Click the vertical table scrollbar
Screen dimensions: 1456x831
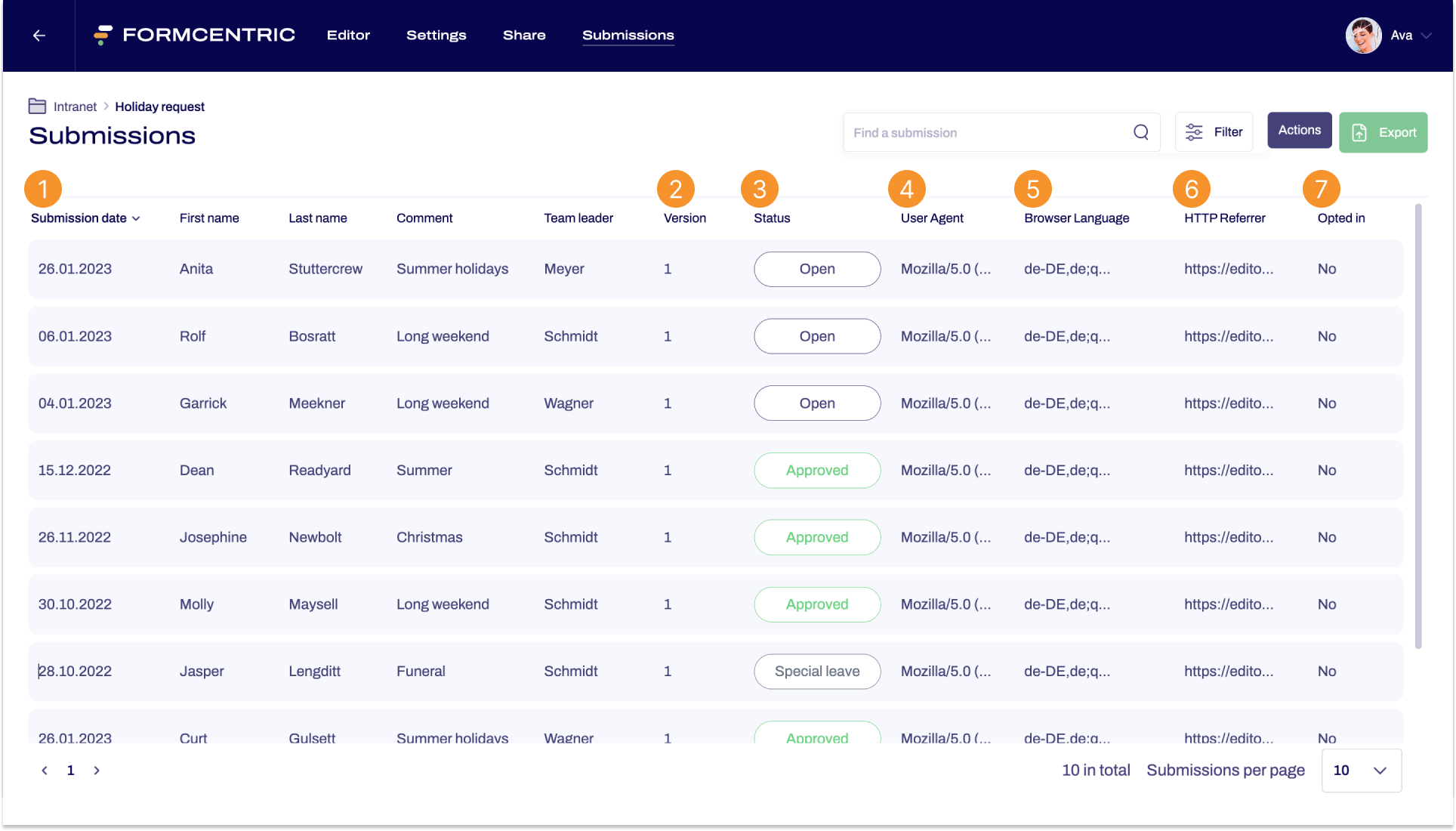(x=1417, y=423)
